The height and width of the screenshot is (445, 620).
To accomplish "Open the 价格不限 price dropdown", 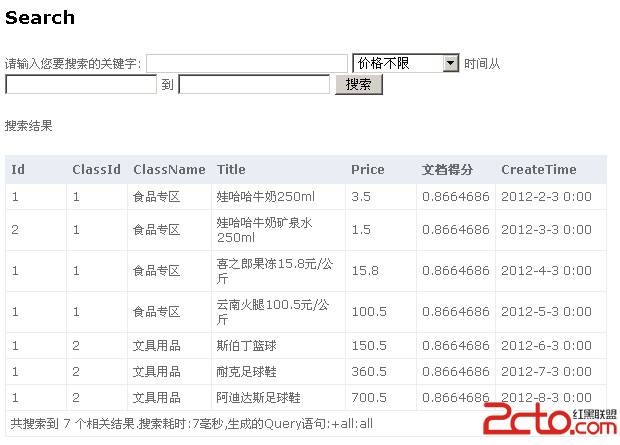I will click(406, 63).
